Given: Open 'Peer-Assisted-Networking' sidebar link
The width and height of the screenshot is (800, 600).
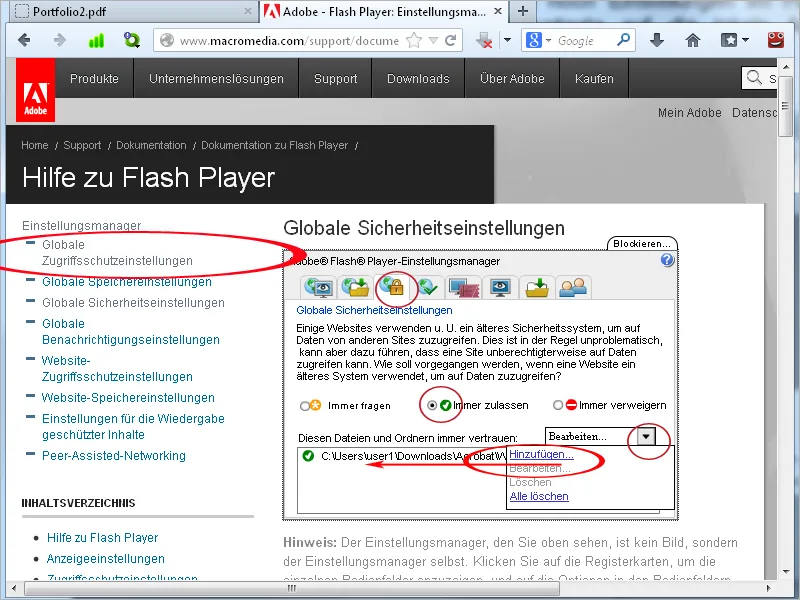Looking at the screenshot, I should [114, 456].
